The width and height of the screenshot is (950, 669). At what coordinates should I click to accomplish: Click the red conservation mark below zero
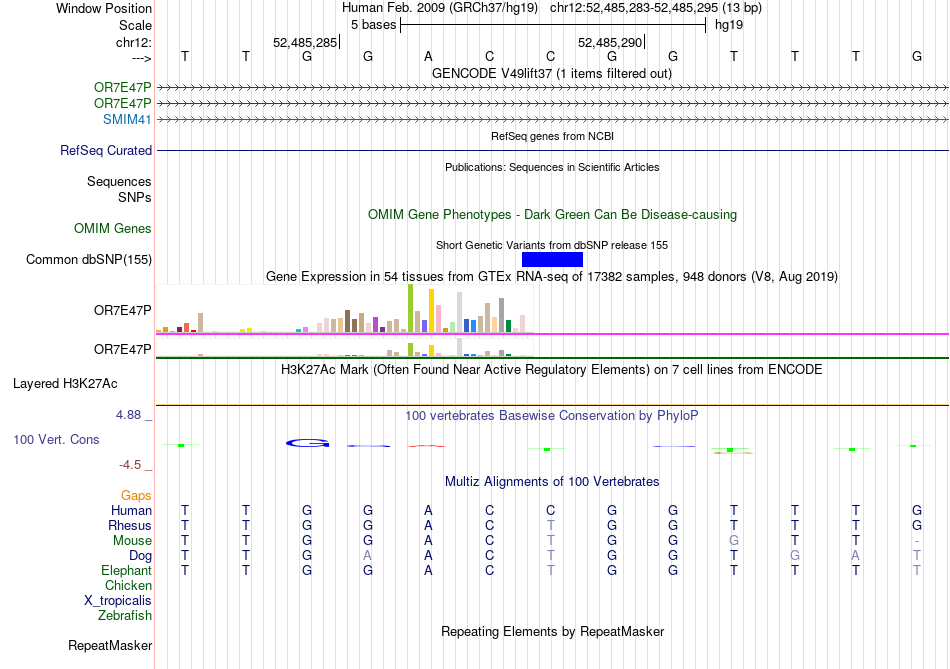pyautogui.click(x=427, y=446)
